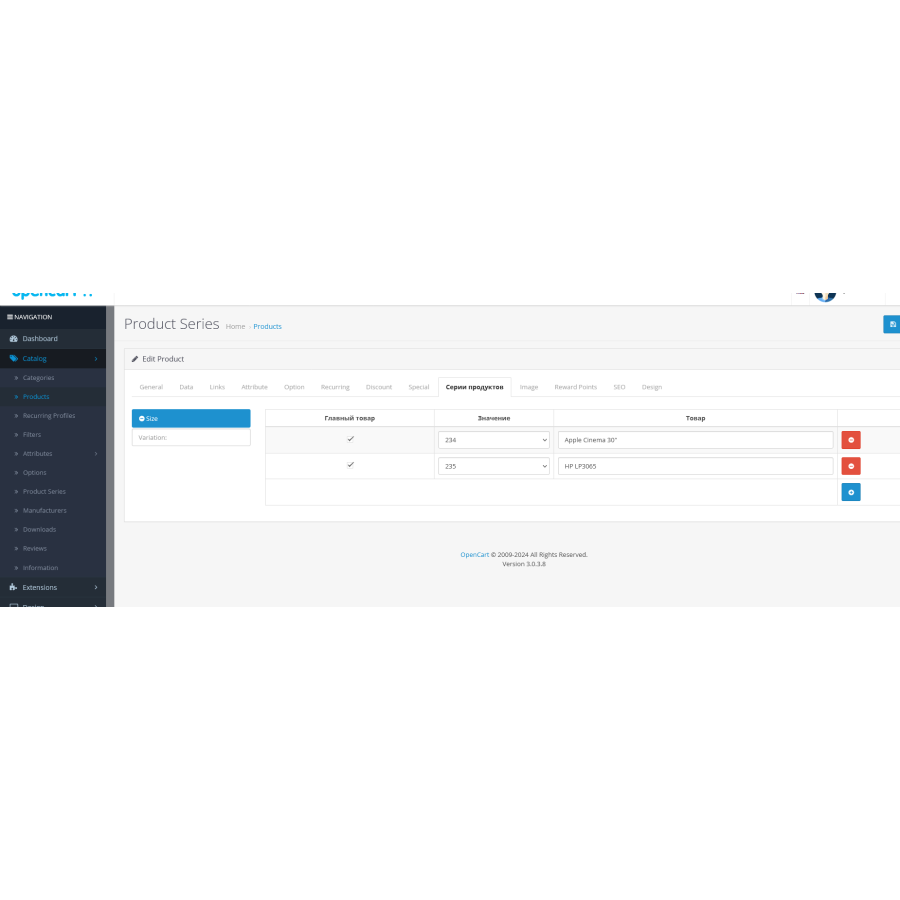This screenshot has width=900, height=900.
Task: Remove the HP LP3065 row
Action: 851,466
